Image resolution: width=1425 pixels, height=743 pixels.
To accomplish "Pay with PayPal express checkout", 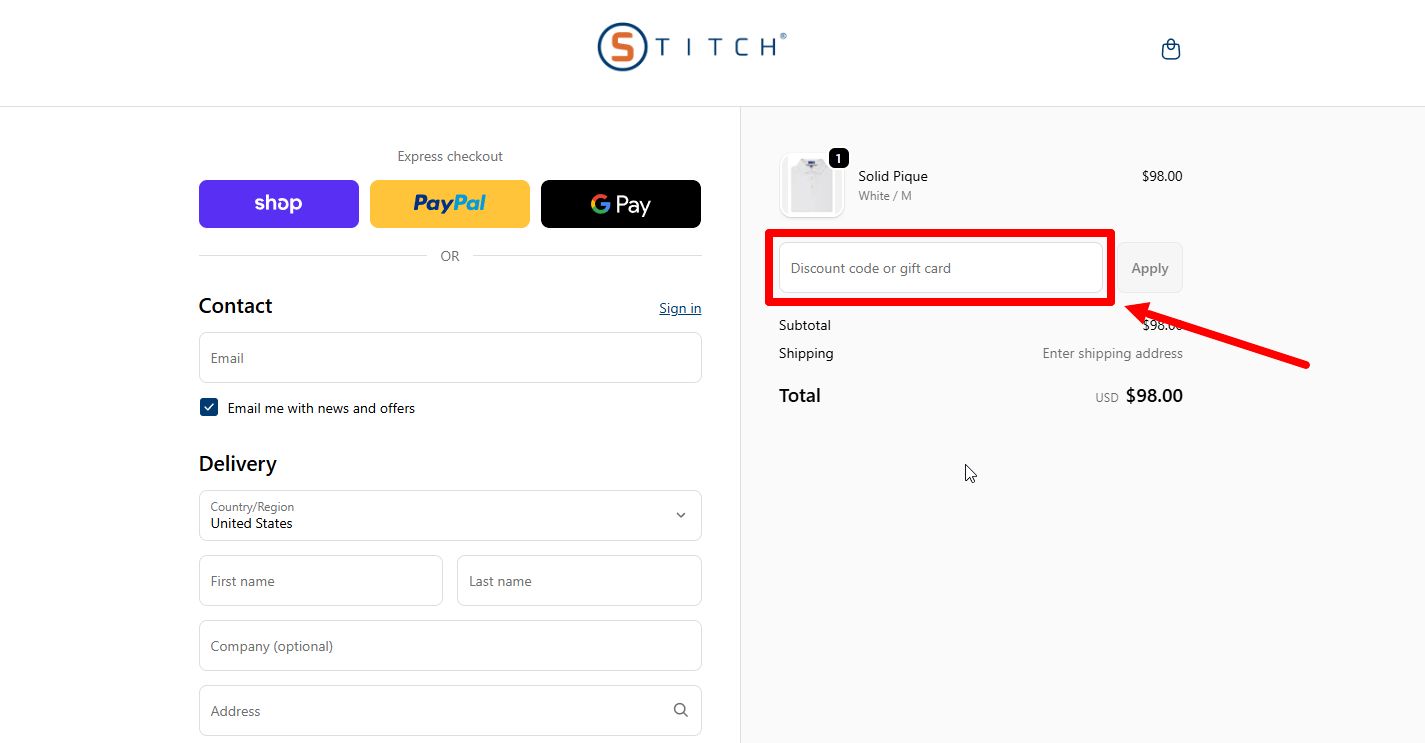I will coord(449,203).
